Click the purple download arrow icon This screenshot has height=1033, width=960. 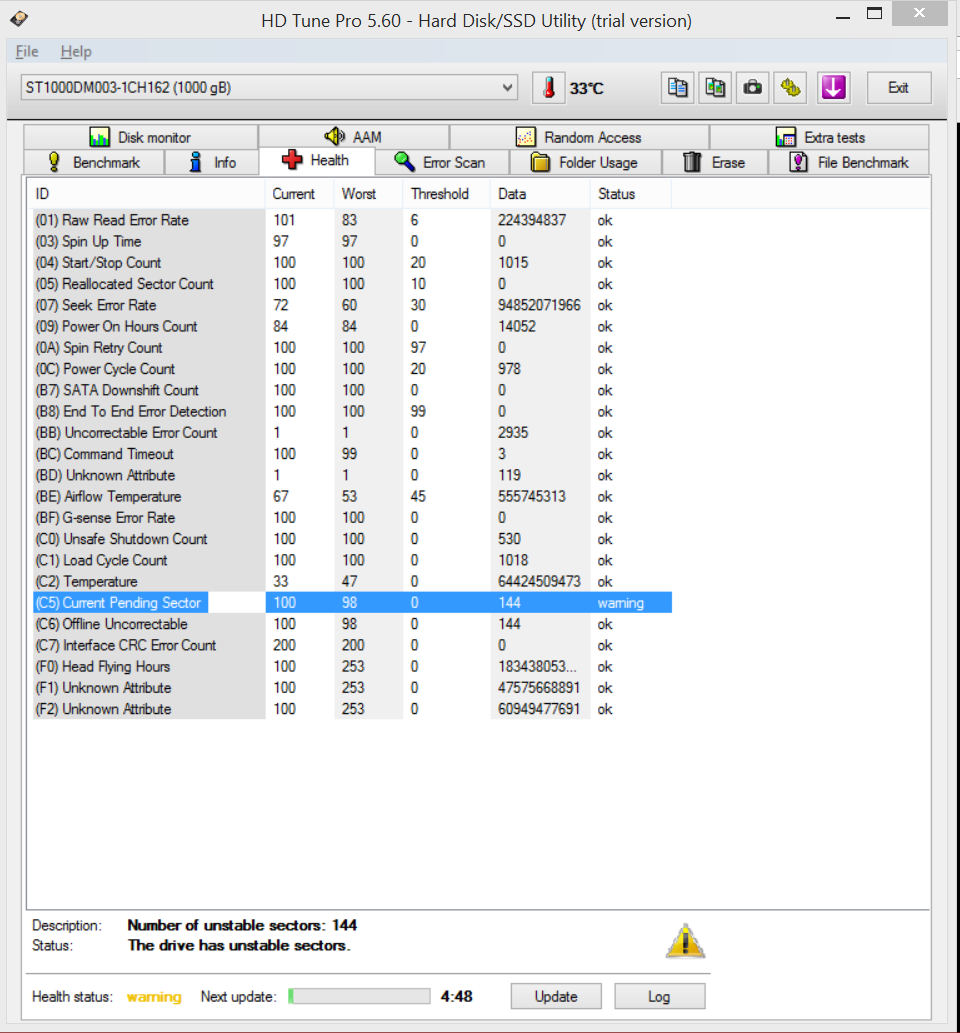[x=833, y=88]
